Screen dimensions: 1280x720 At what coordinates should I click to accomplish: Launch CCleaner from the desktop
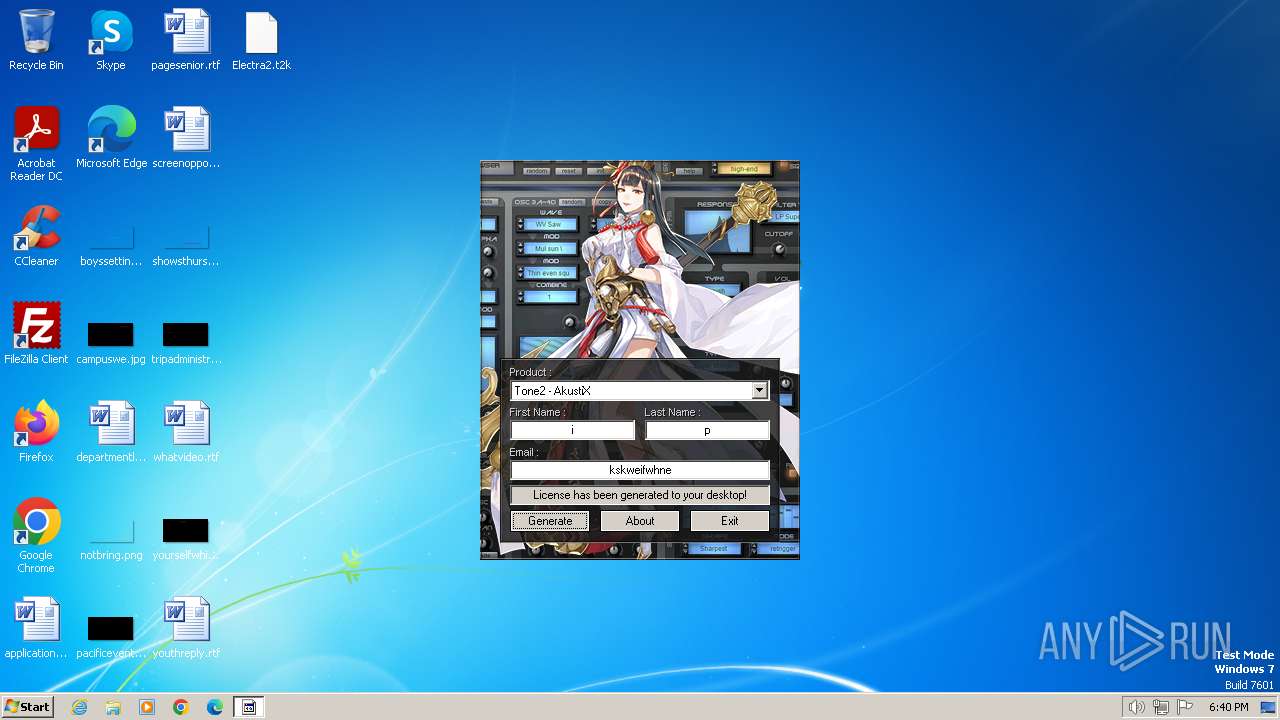coord(36,236)
